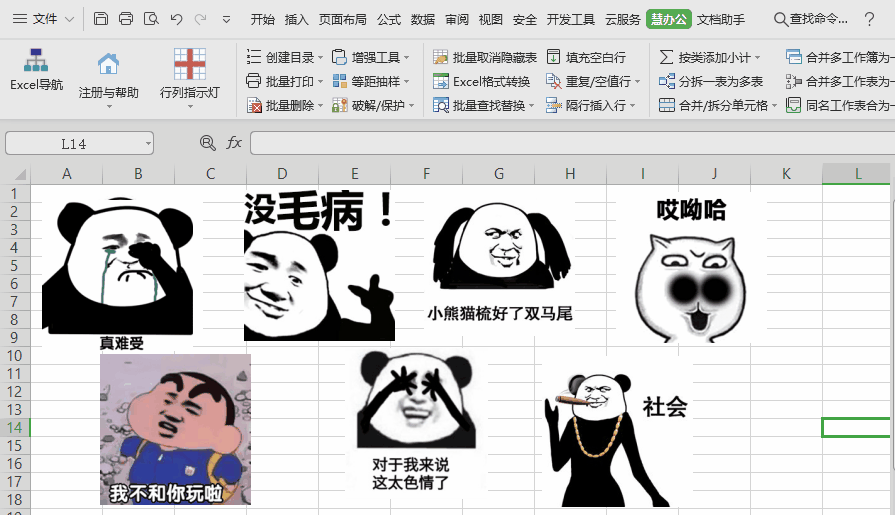
Task: Open print preview icon
Action: tap(151, 19)
